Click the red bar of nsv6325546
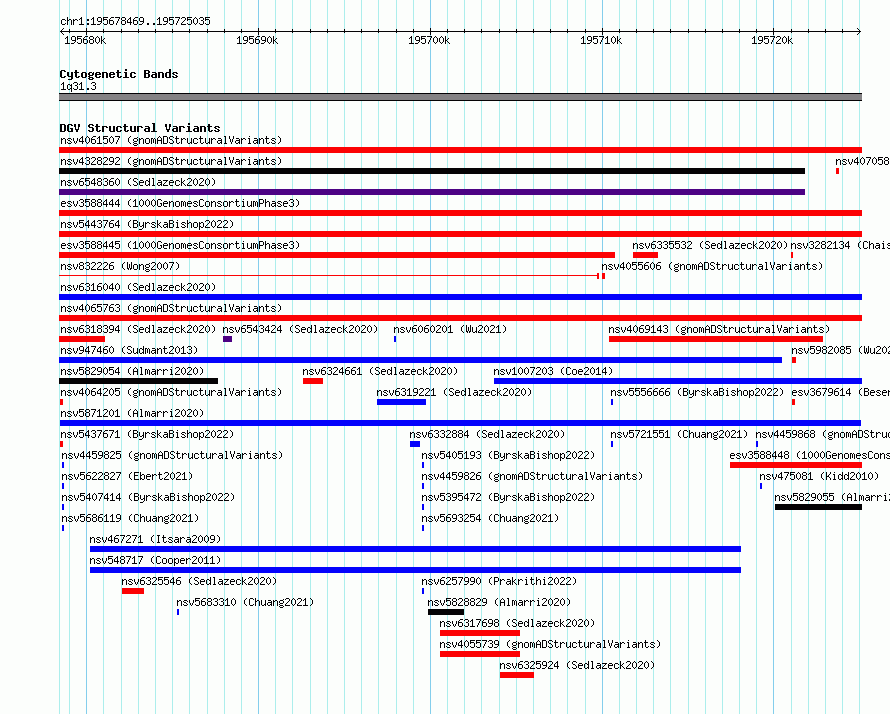 tap(133, 591)
